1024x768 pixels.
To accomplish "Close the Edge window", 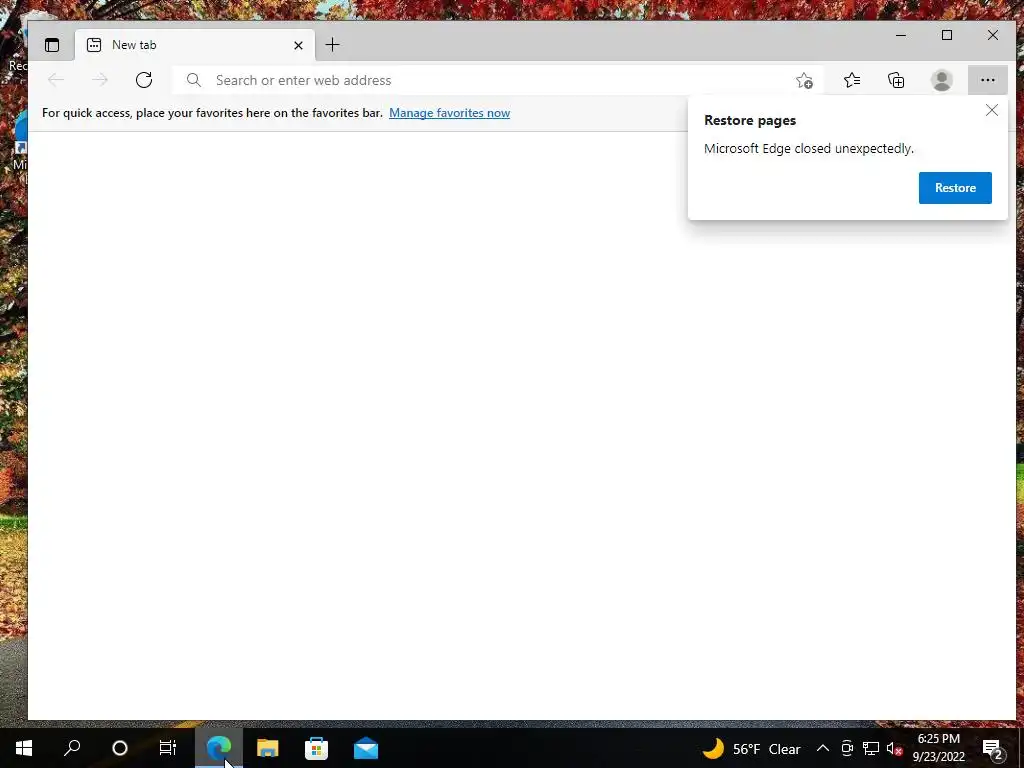I will coord(993,35).
